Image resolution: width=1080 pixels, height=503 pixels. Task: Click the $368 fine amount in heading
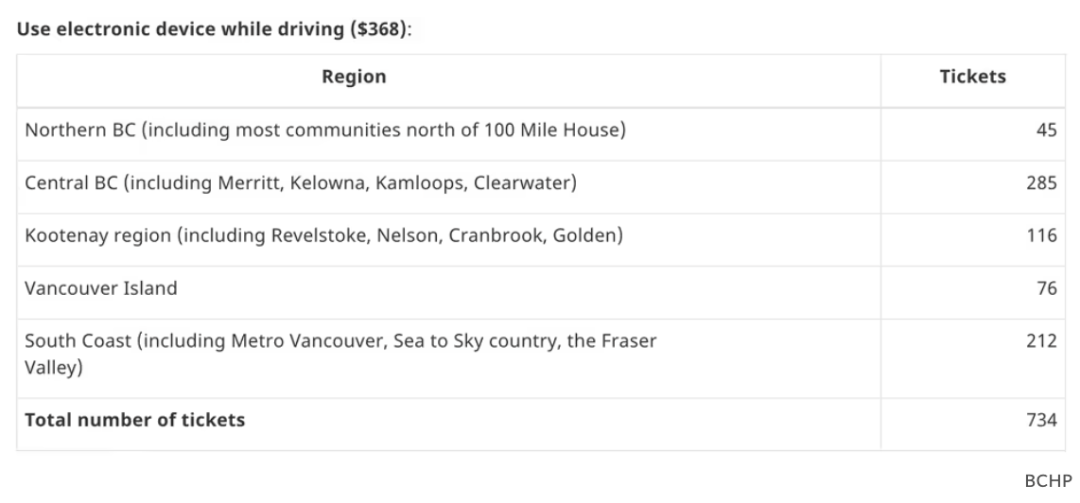[x=377, y=29]
